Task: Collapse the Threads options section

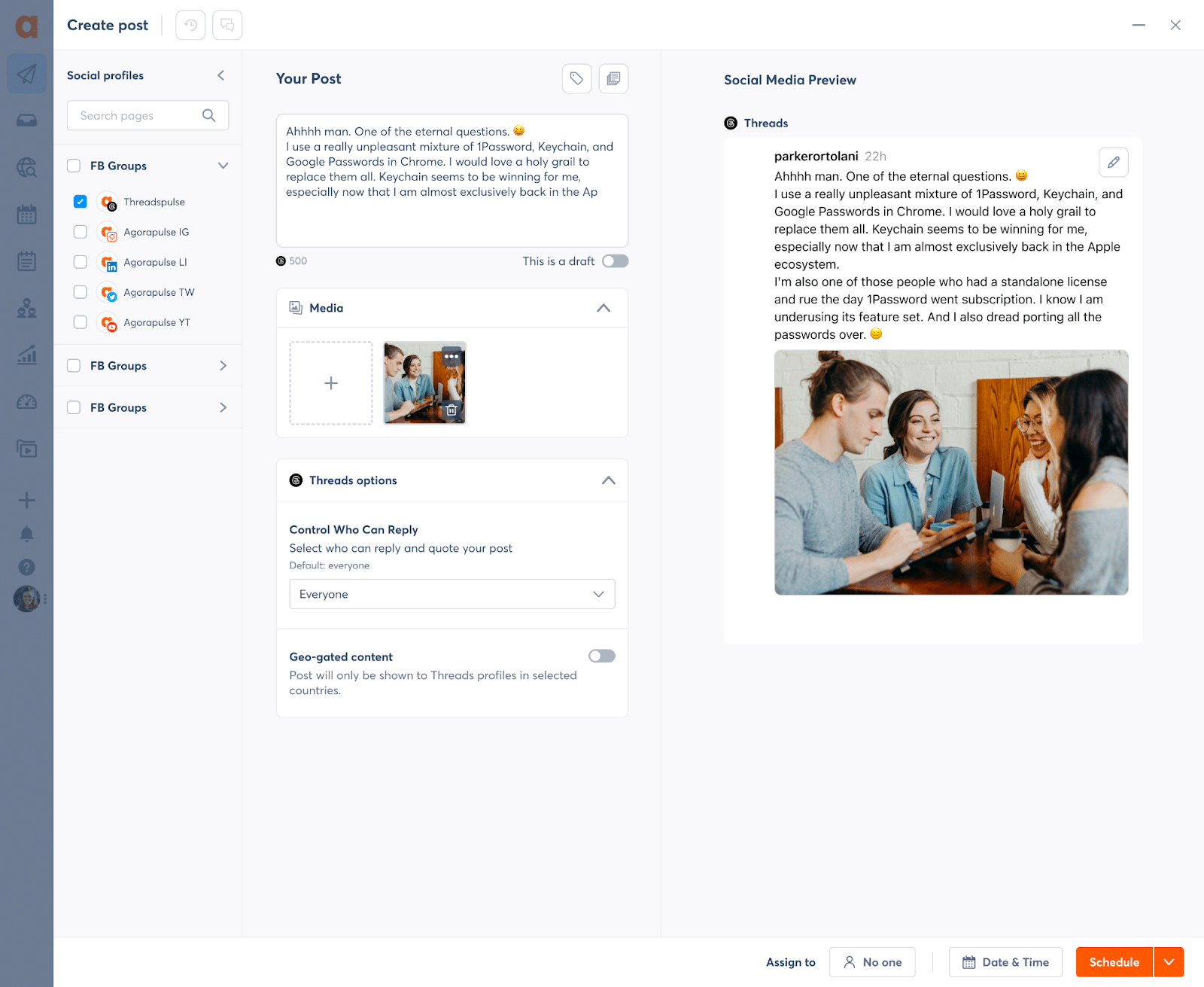Action: tap(609, 480)
